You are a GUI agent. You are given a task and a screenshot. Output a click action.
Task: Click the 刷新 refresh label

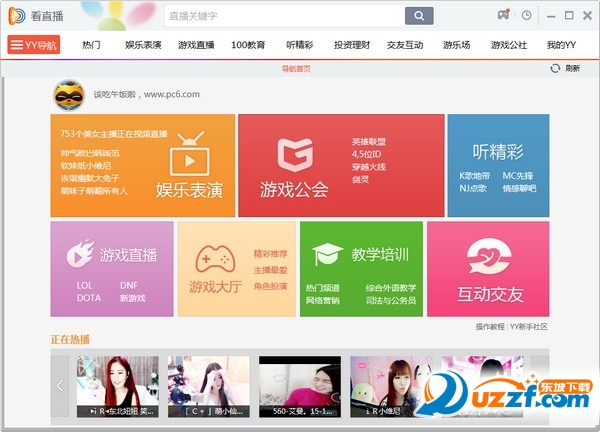point(572,68)
